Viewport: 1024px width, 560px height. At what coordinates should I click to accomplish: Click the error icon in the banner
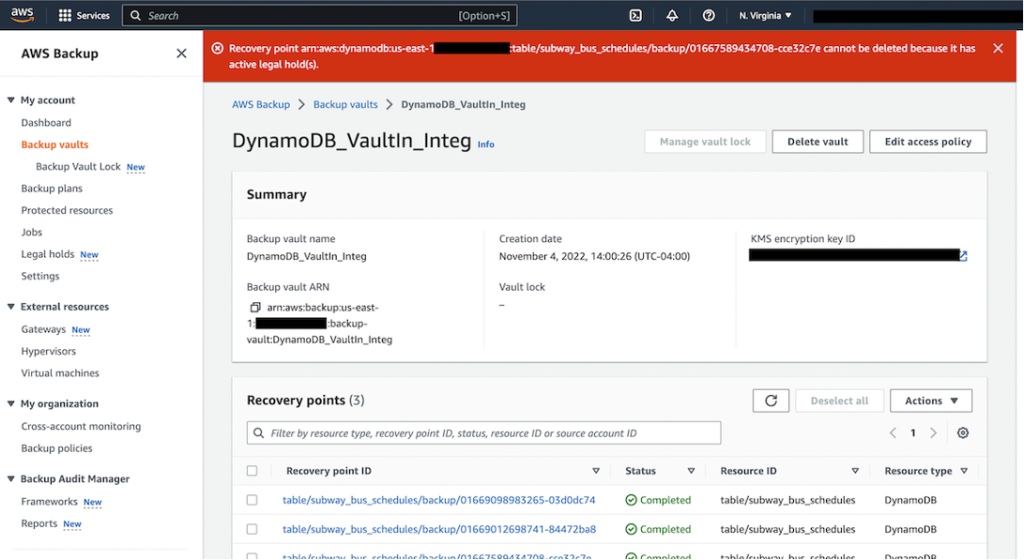[217, 48]
